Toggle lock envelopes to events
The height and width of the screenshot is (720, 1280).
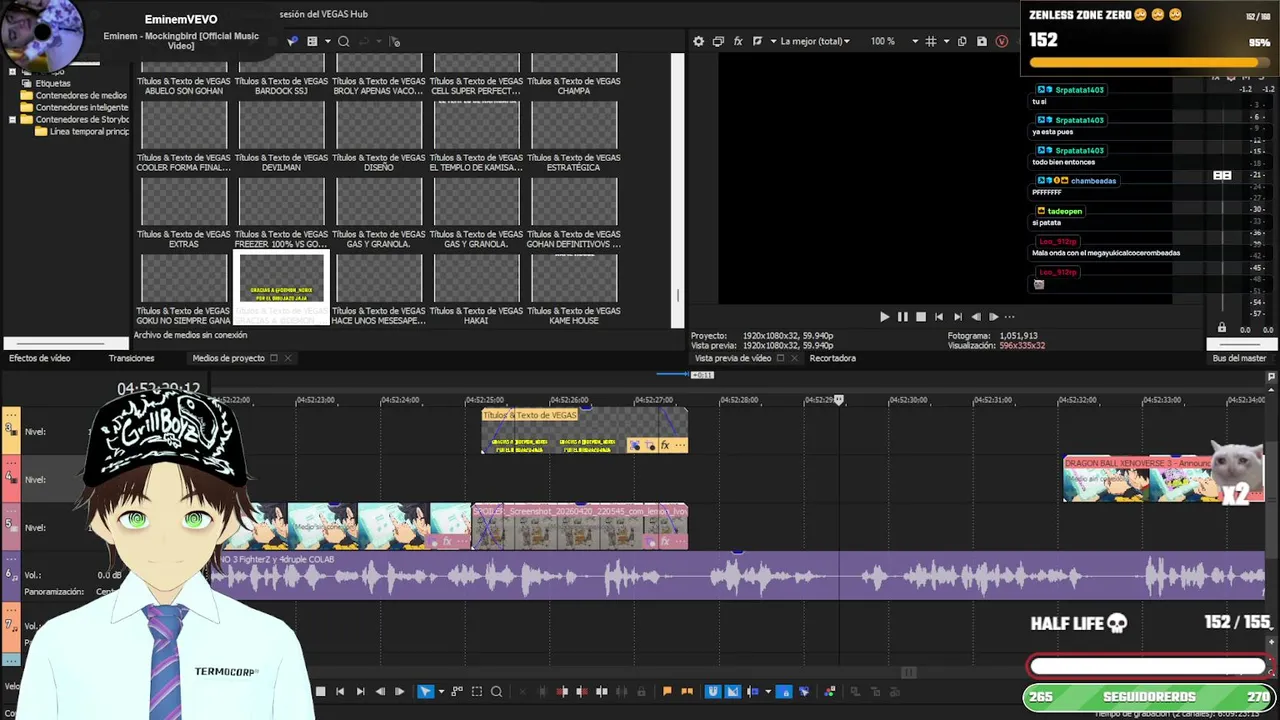[x=784, y=691]
